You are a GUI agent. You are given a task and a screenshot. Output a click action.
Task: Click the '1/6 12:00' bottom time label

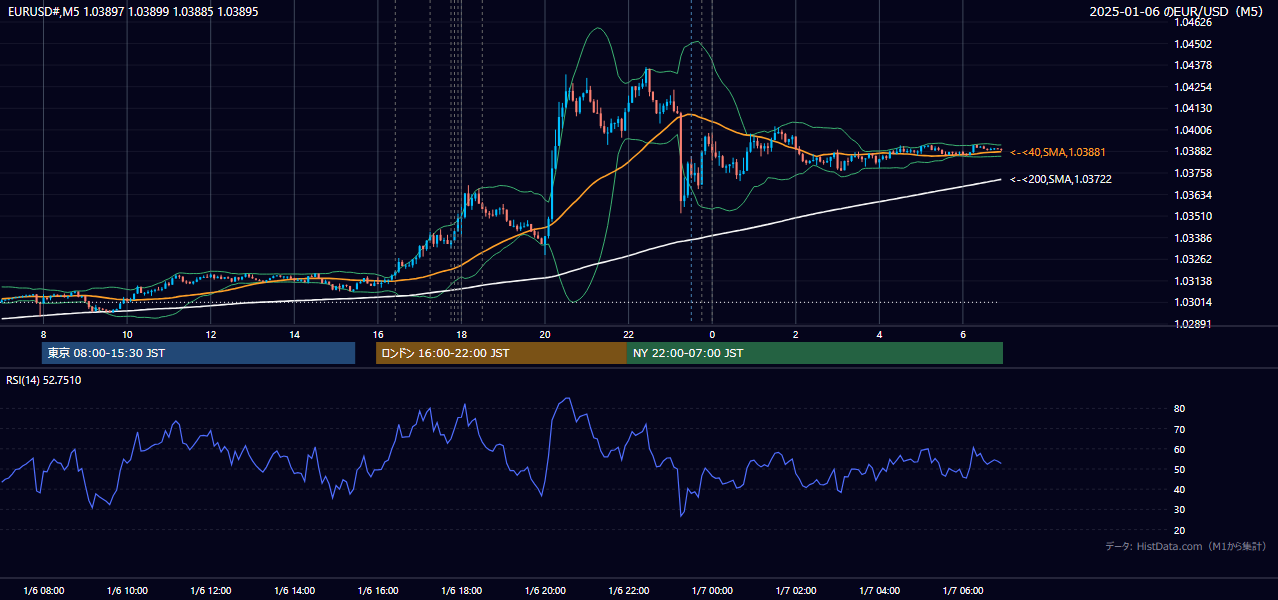pyautogui.click(x=210, y=591)
